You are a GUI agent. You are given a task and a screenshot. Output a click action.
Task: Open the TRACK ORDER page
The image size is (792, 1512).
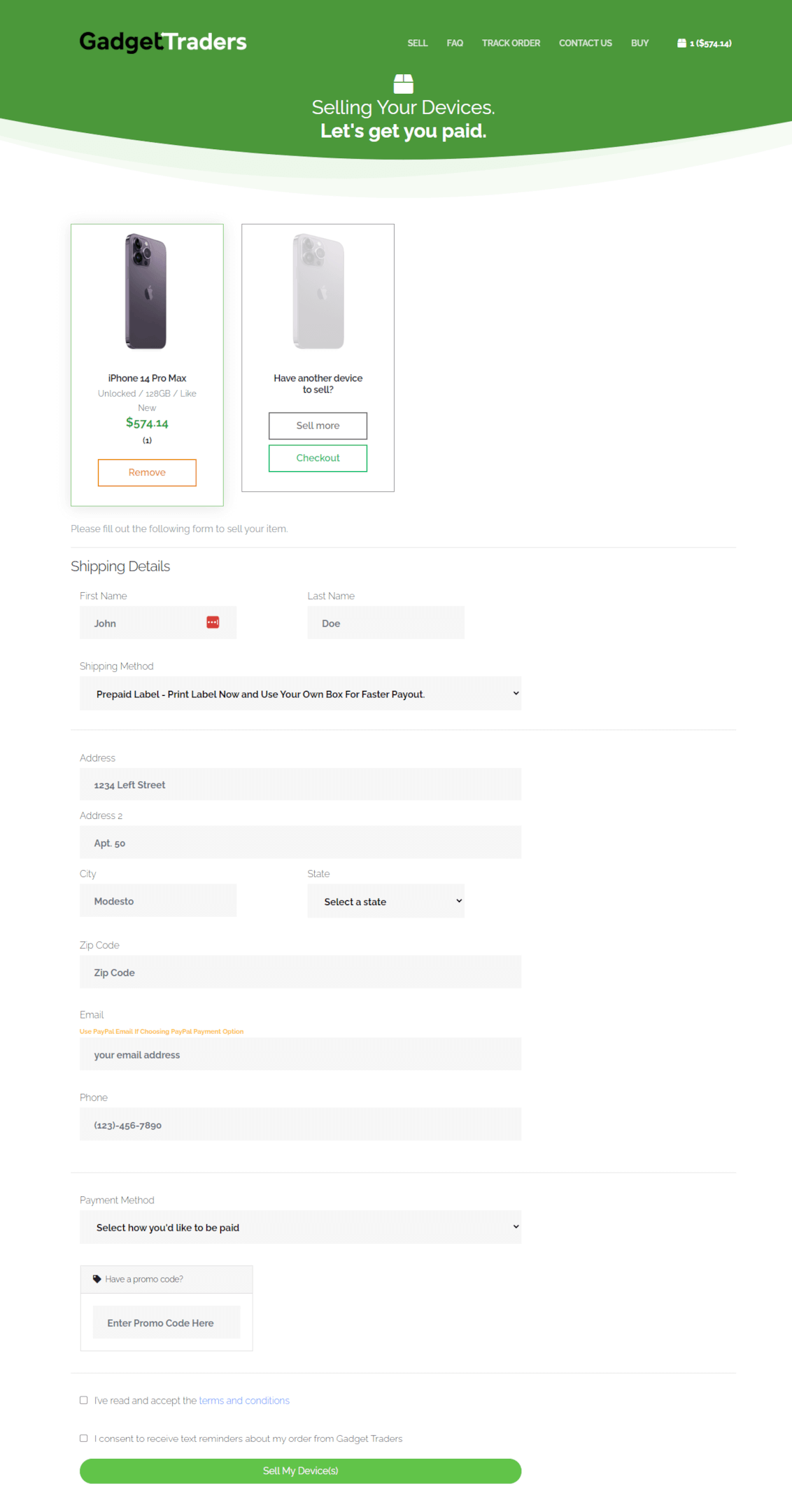pos(511,43)
